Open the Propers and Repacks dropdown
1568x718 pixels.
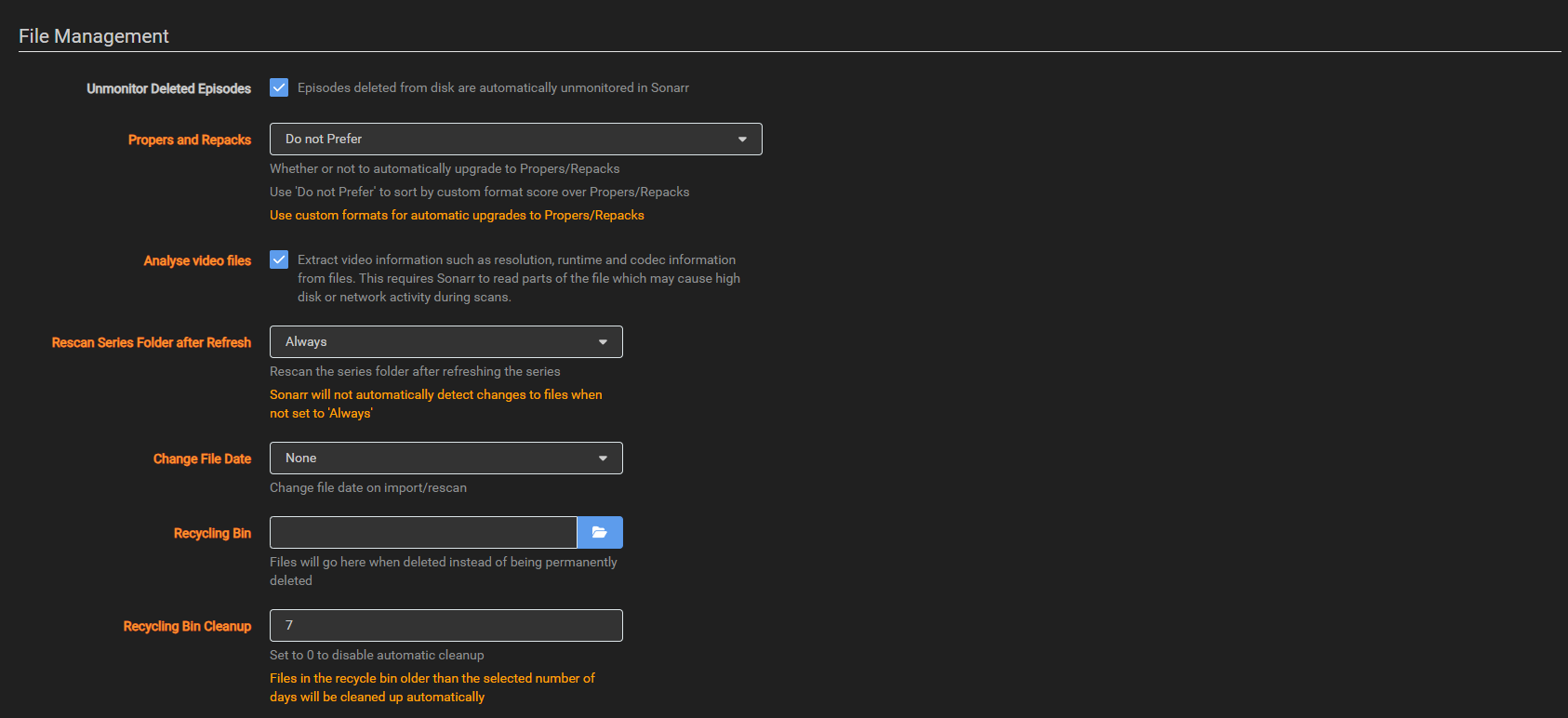point(515,139)
